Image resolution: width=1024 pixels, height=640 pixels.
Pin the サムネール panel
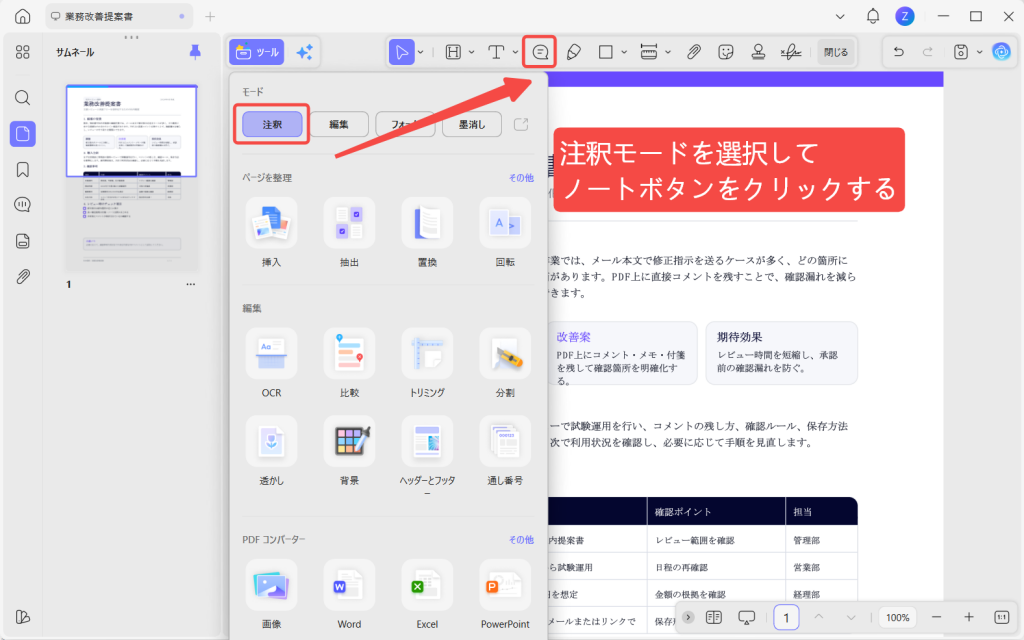[x=195, y=52]
